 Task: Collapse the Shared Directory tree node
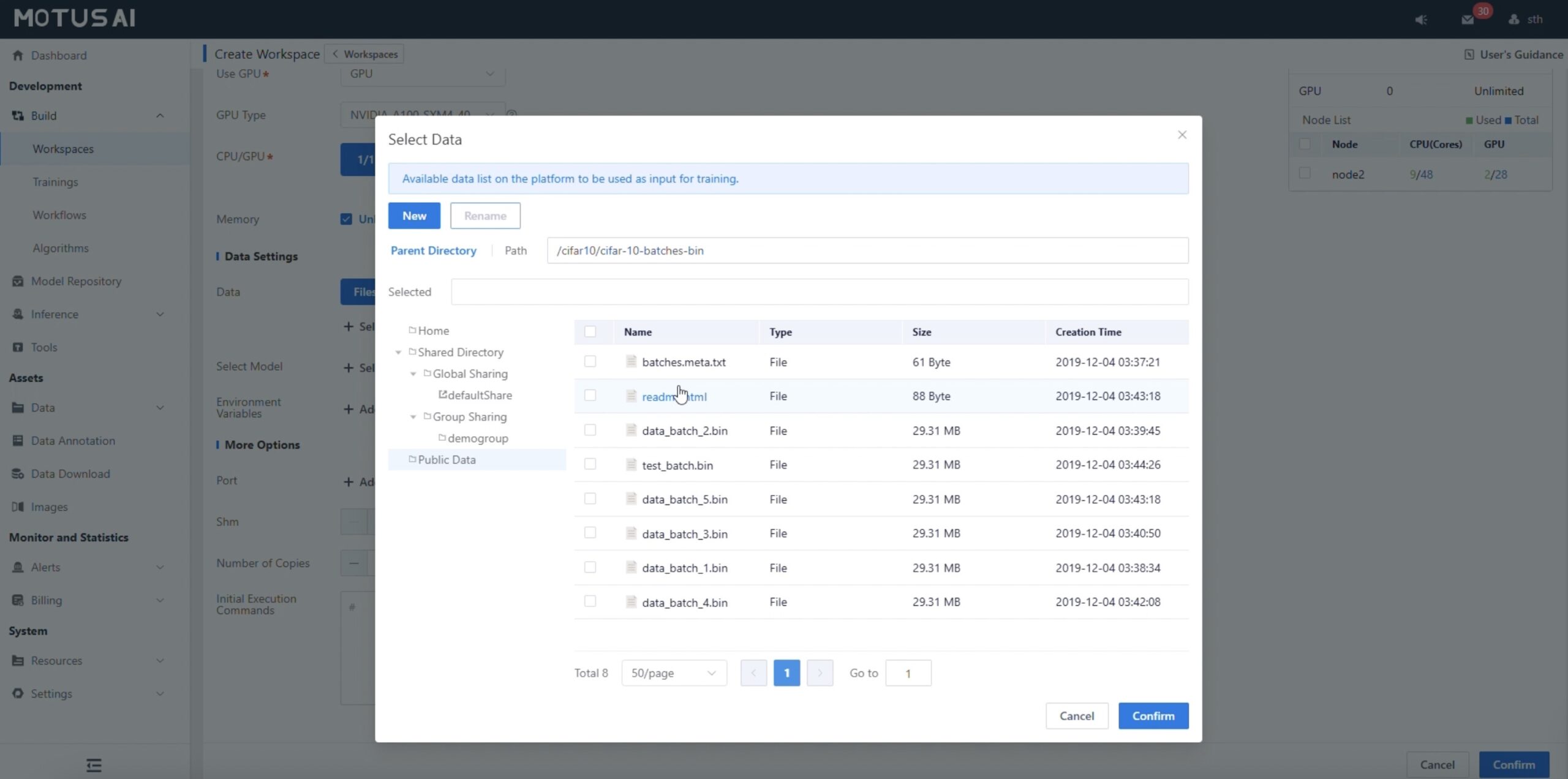(398, 352)
